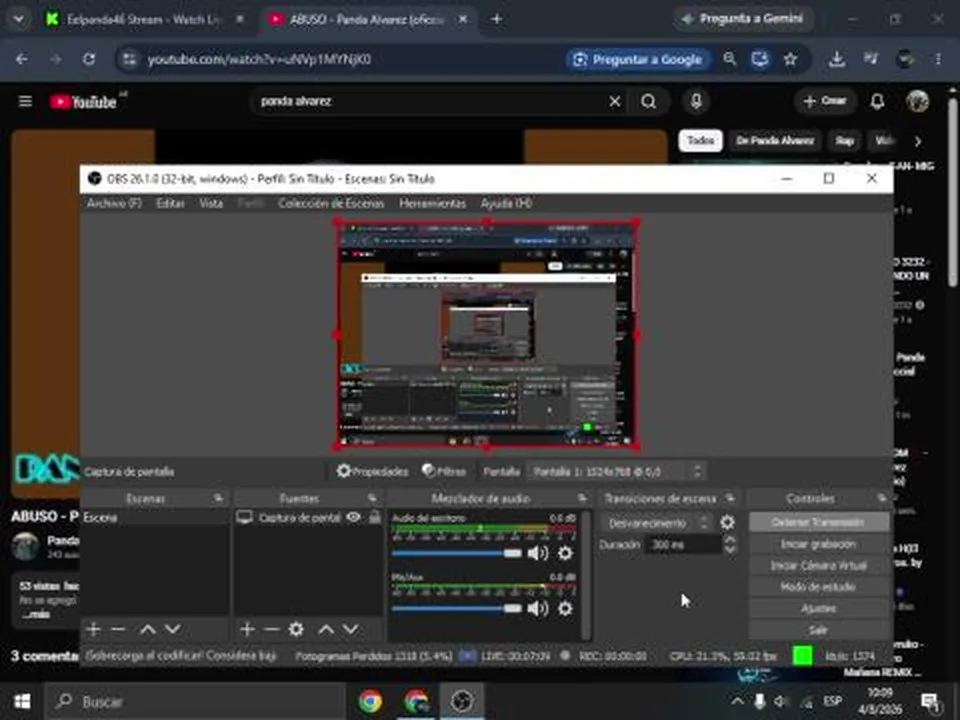Toggle lock on Captura de pantalla source

[x=375, y=517]
